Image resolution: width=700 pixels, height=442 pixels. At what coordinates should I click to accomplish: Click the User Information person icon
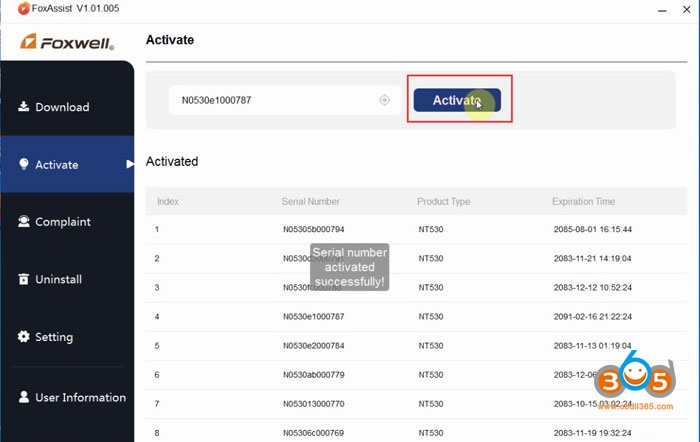pyautogui.click(x=24, y=397)
